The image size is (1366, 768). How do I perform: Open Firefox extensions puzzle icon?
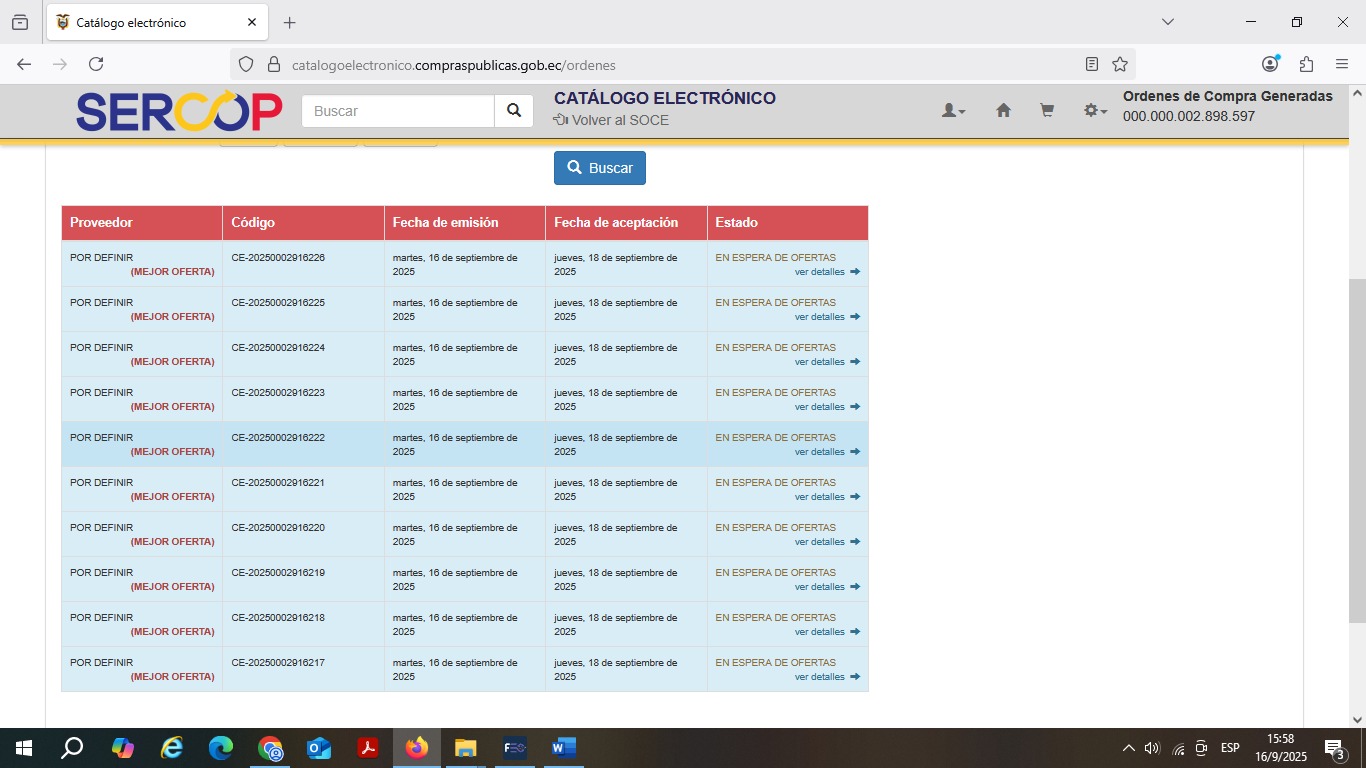1306,65
